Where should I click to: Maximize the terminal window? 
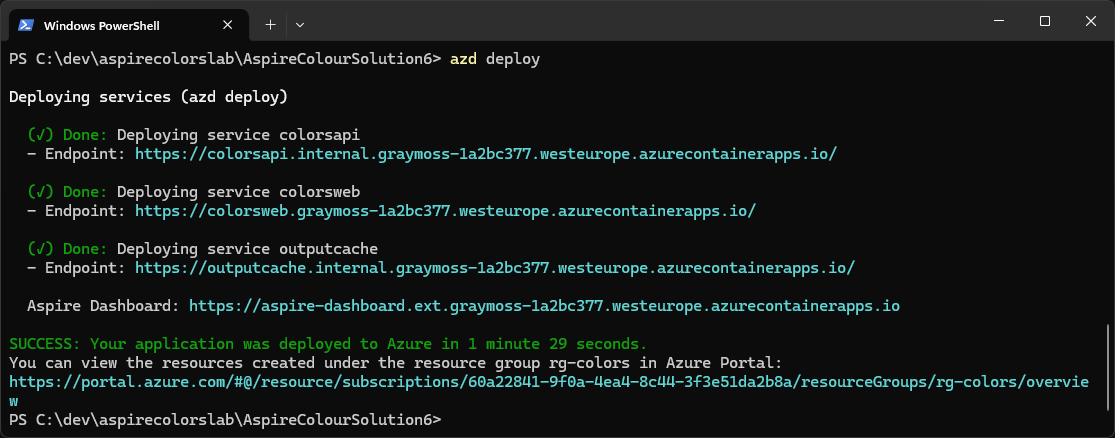(x=1044, y=21)
